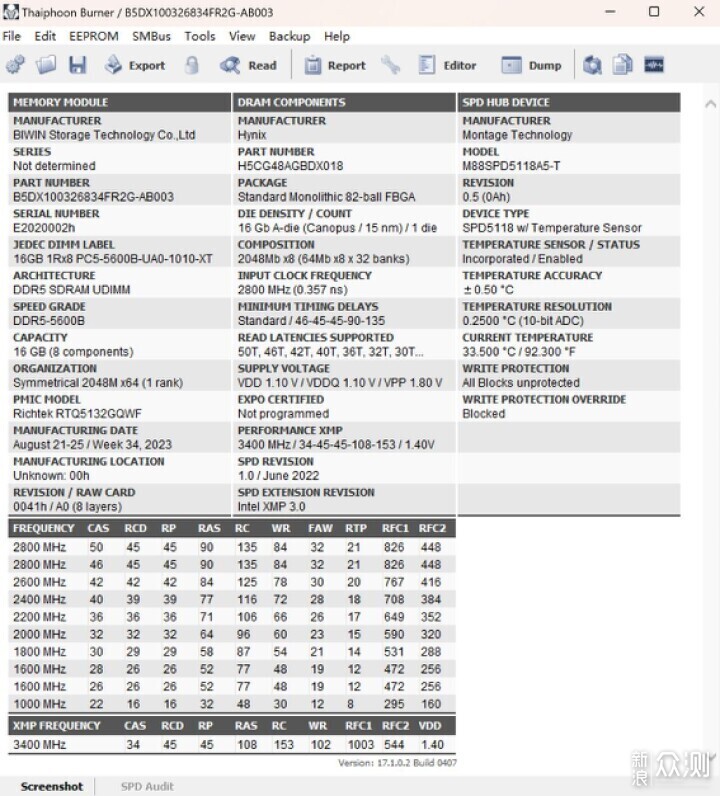Click DRAM part number 'H5CG48AGBDX018'

point(290,166)
